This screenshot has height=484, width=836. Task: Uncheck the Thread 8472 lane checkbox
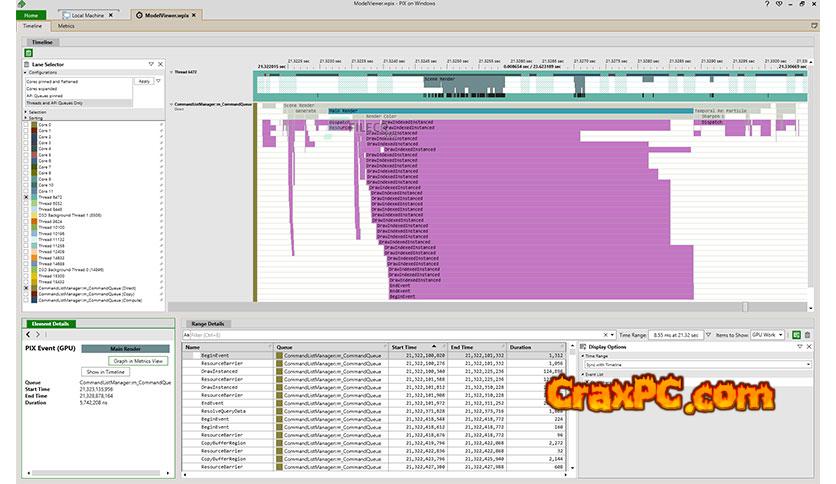coord(26,198)
